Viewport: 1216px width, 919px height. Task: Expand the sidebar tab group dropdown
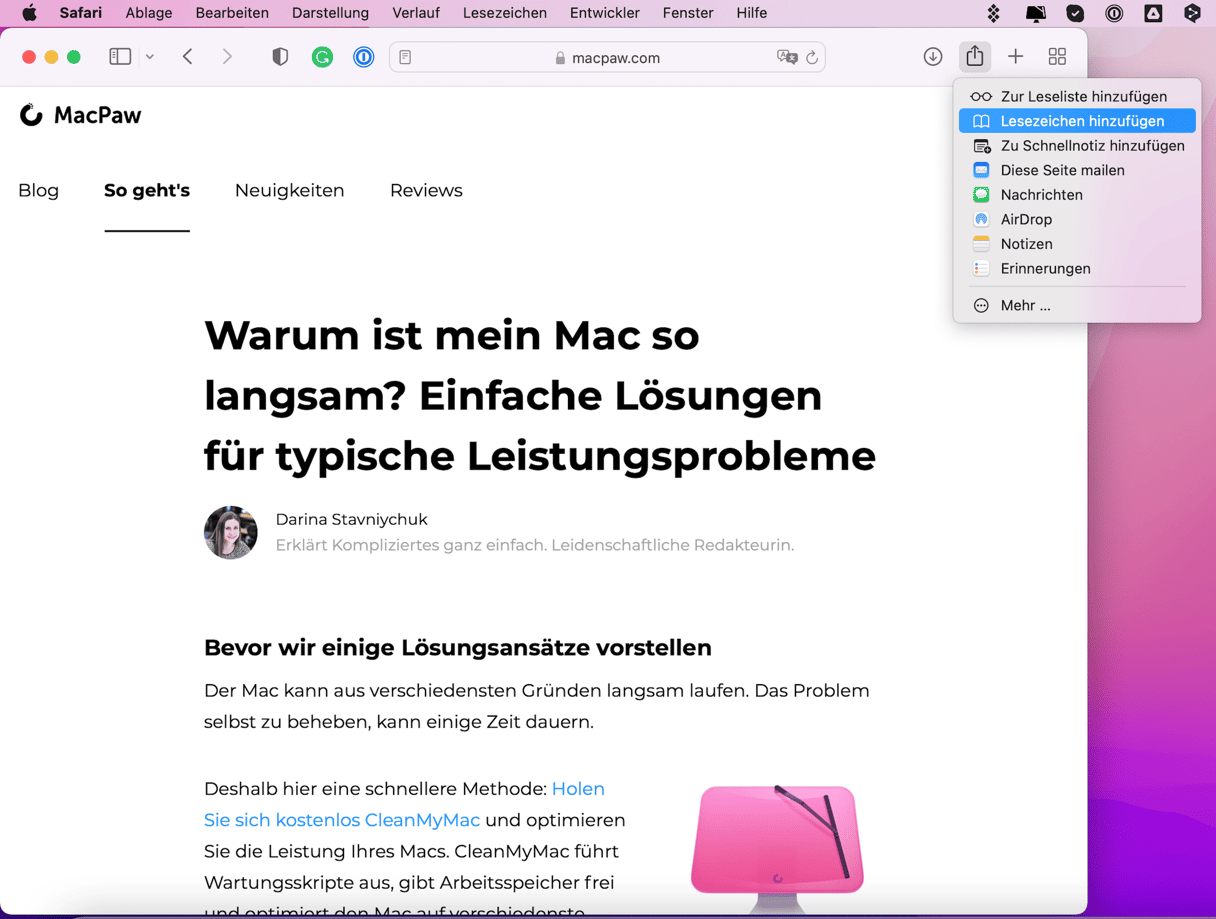[150, 57]
